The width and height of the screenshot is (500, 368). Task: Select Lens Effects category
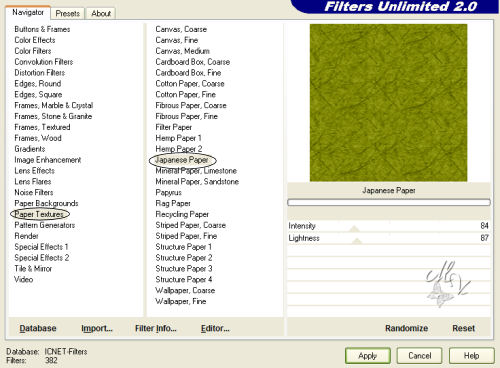[35, 171]
